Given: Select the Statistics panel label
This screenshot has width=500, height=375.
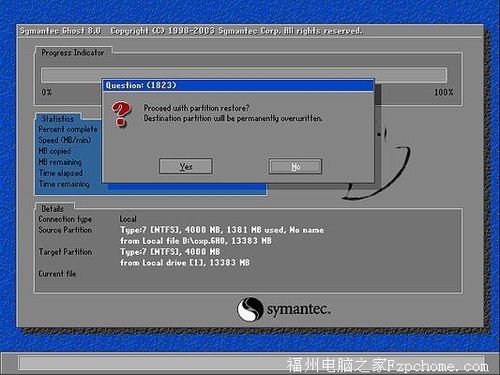Looking at the screenshot, I should click(57, 119).
